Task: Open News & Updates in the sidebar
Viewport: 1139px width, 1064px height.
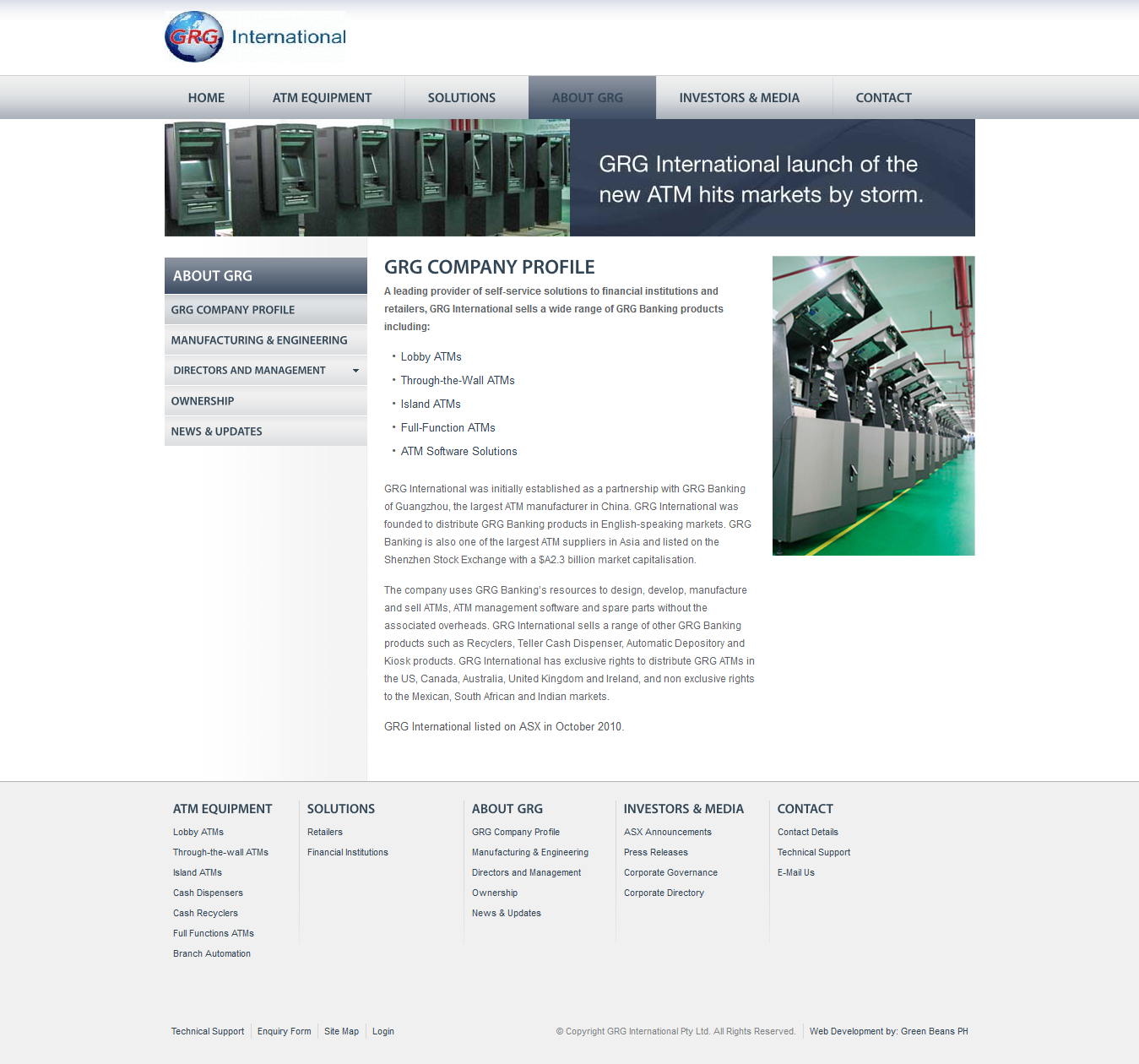Action: pyautogui.click(x=217, y=432)
